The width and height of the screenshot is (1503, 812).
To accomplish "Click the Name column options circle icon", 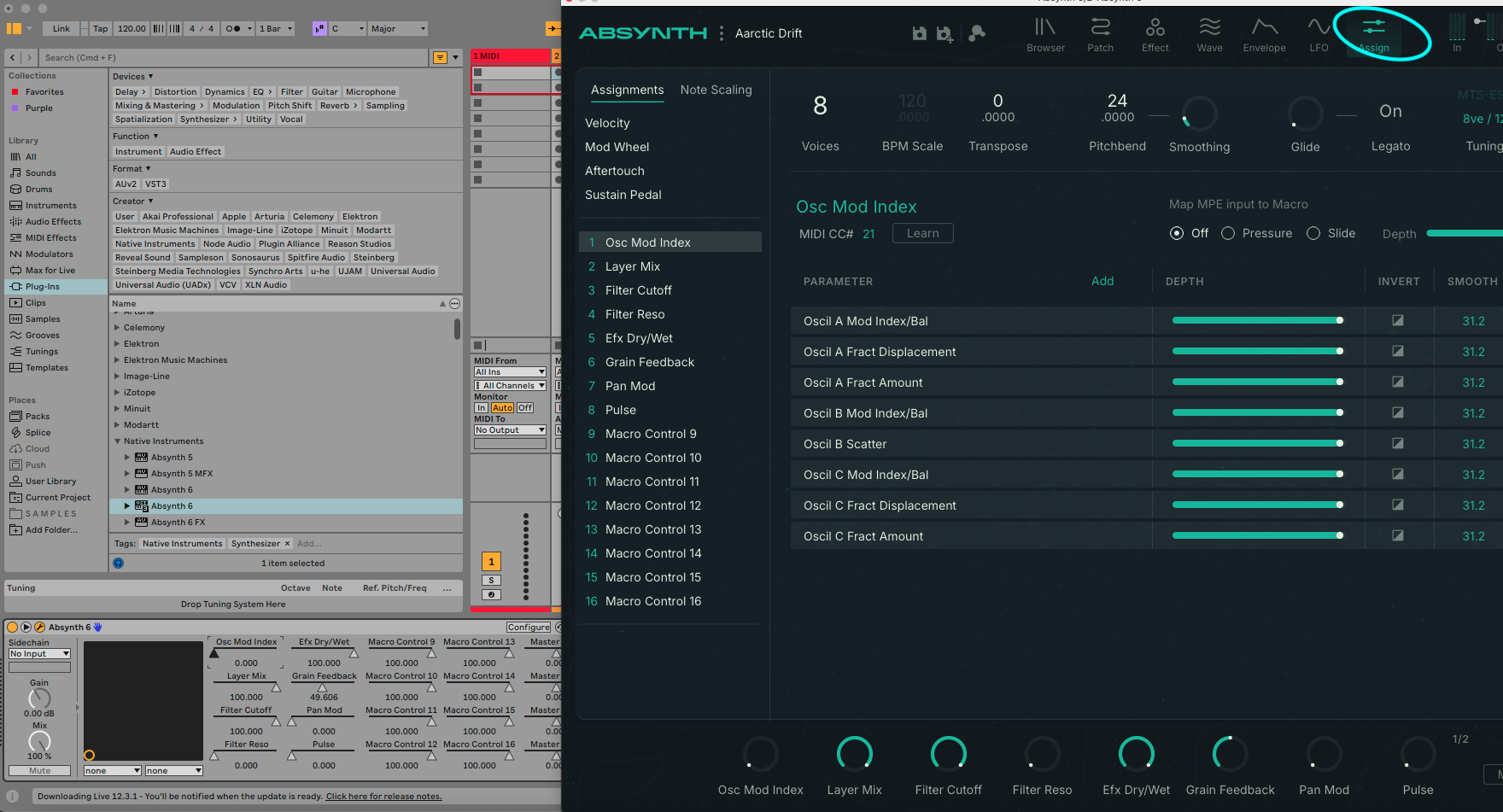I will click(x=455, y=304).
